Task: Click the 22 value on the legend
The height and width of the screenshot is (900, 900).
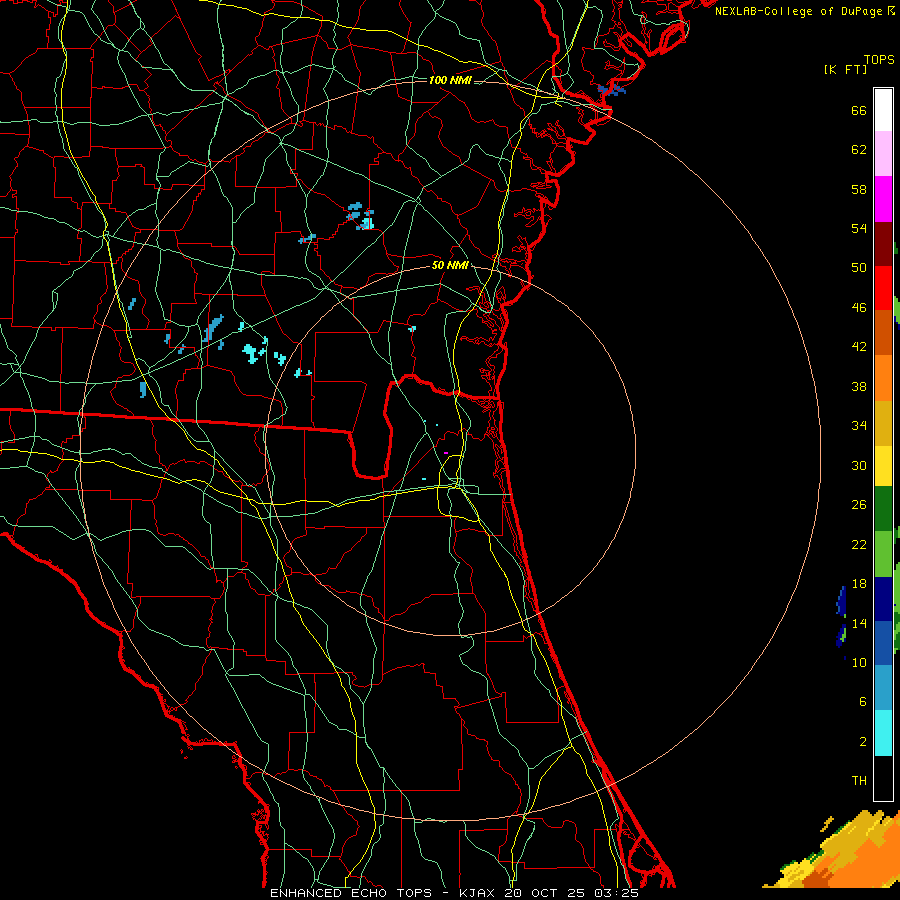Action: point(859,545)
